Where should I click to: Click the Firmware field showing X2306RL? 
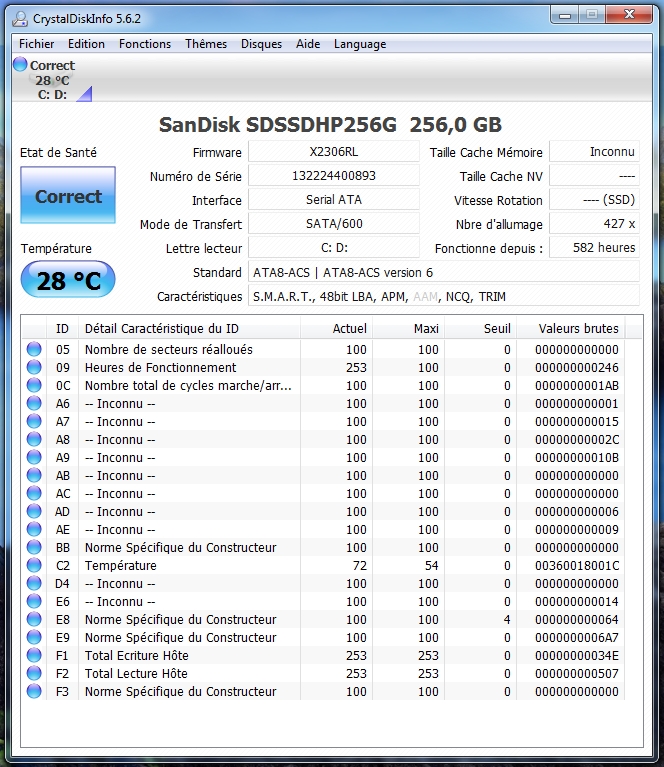[334, 152]
